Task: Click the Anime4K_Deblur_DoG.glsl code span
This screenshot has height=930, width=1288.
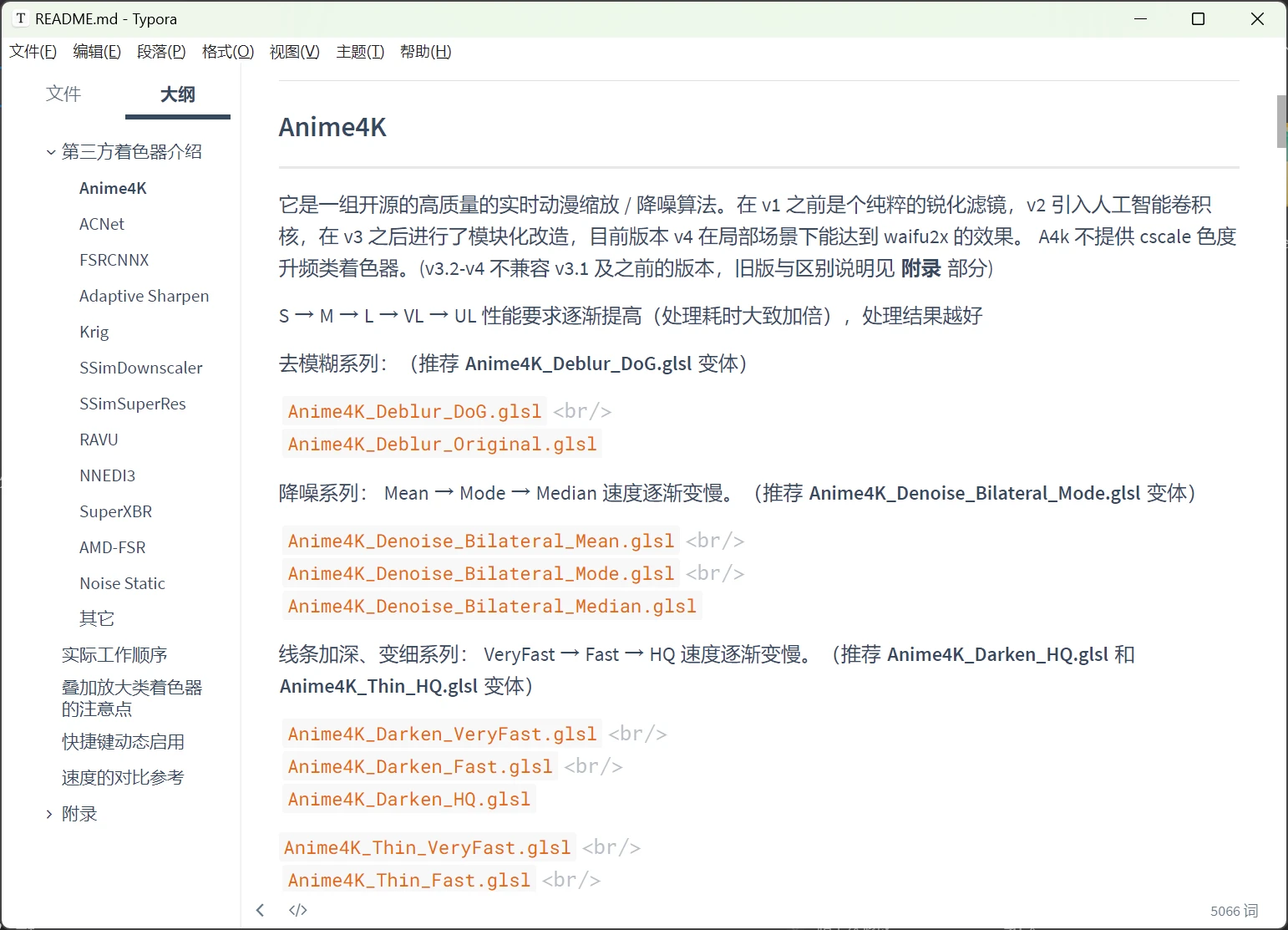Action: coord(414,411)
